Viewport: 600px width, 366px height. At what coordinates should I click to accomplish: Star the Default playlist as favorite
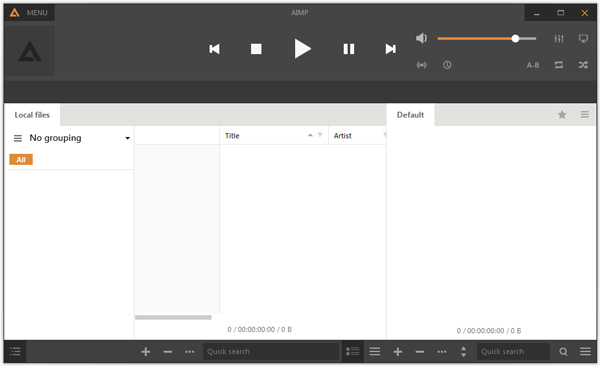point(562,114)
